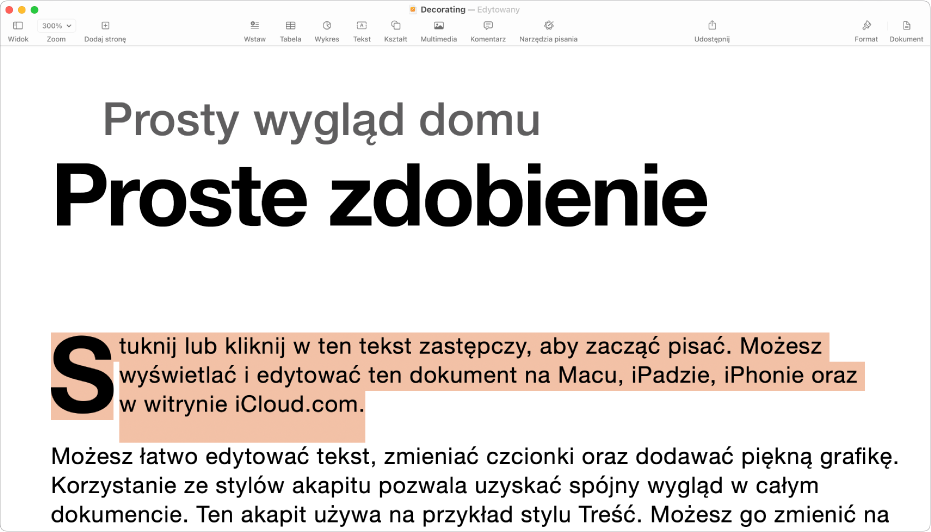Click the line starting 'wyświetlać i edytować'
The height and width of the screenshot is (532, 931).
[x=488, y=375]
